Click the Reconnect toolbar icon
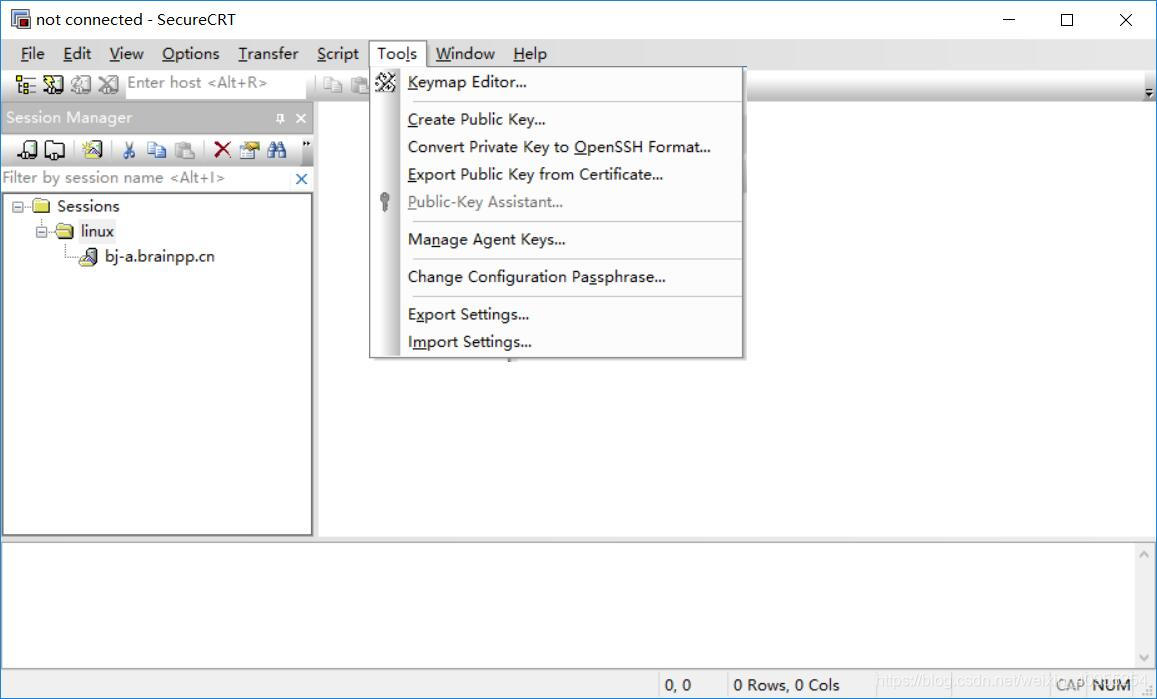 80,85
